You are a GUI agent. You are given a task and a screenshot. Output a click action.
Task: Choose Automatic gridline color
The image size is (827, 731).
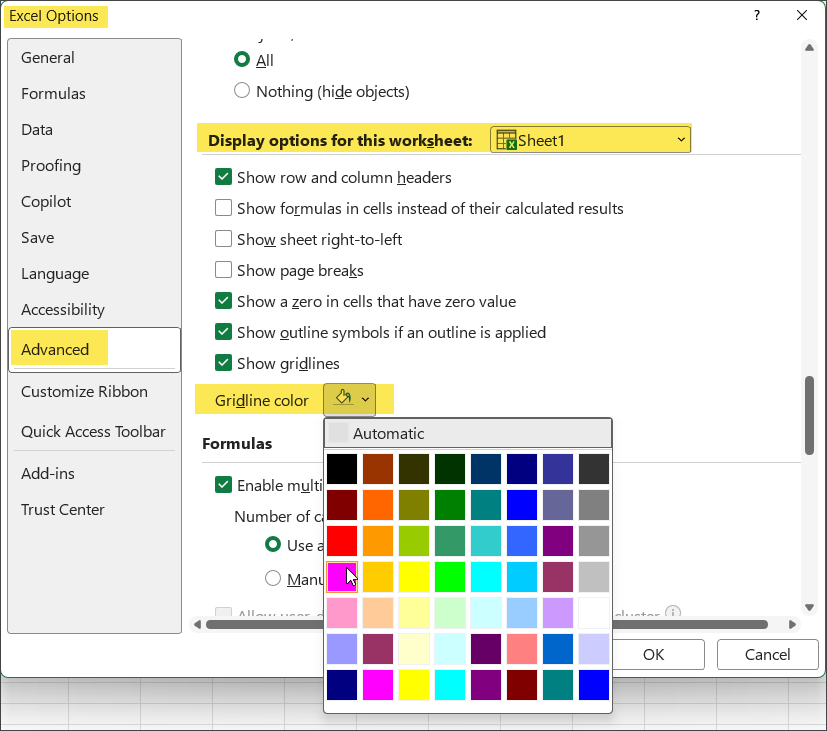(468, 434)
